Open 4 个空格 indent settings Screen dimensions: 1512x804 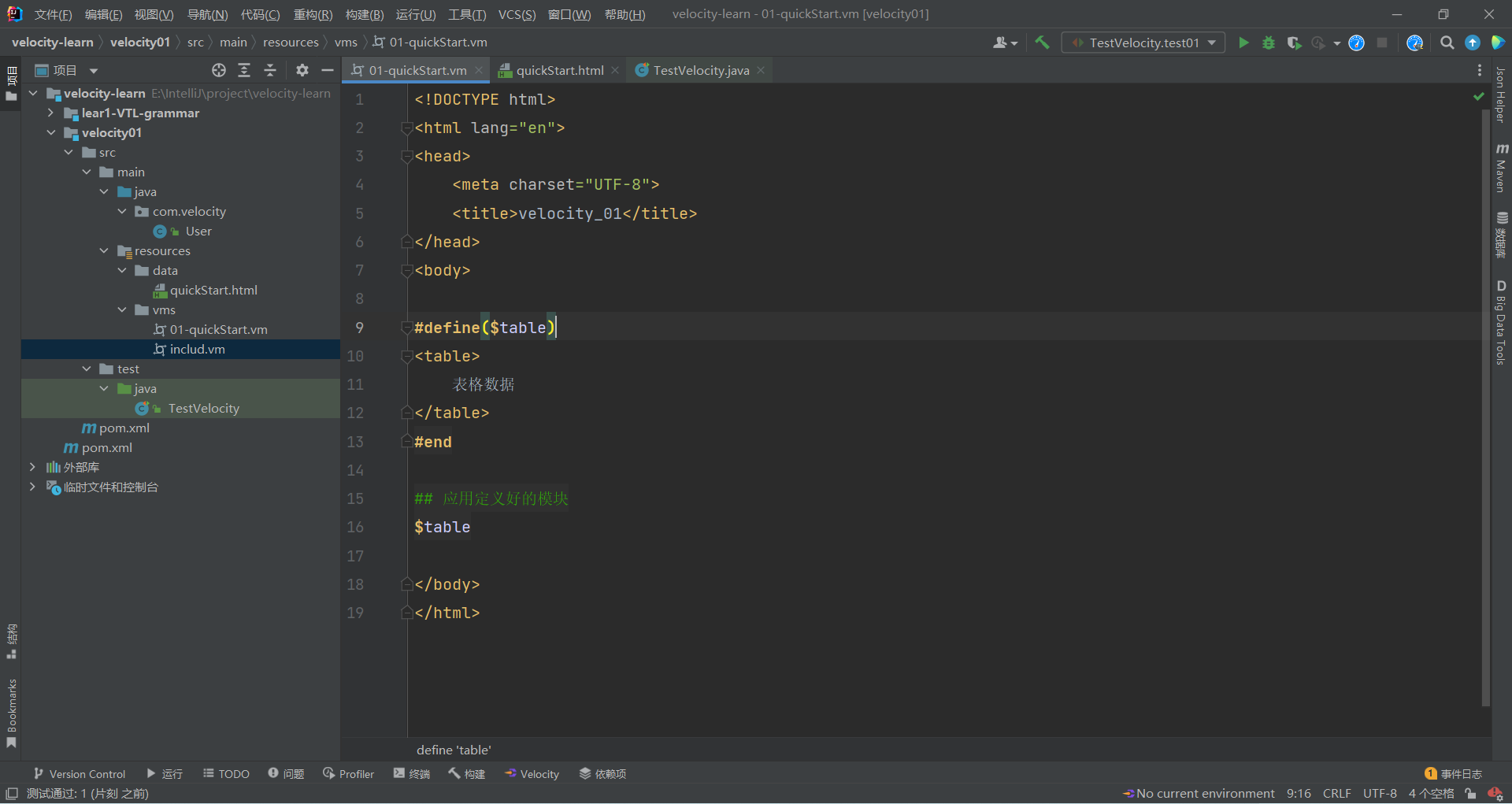[x=1430, y=794]
